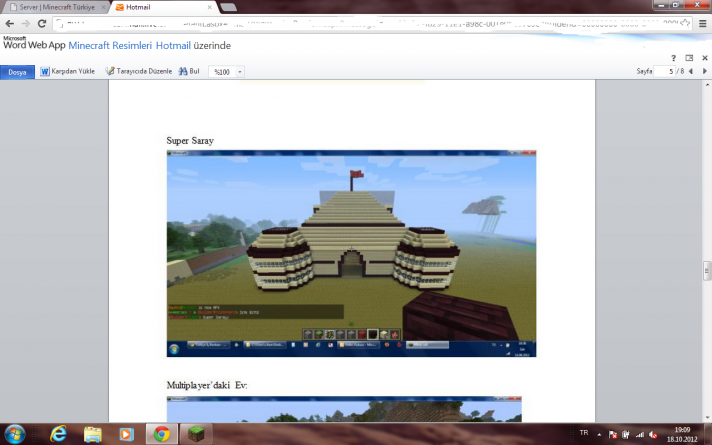The image size is (712, 445).
Task: Click scroll up arrow of document
Action: coord(707,84)
